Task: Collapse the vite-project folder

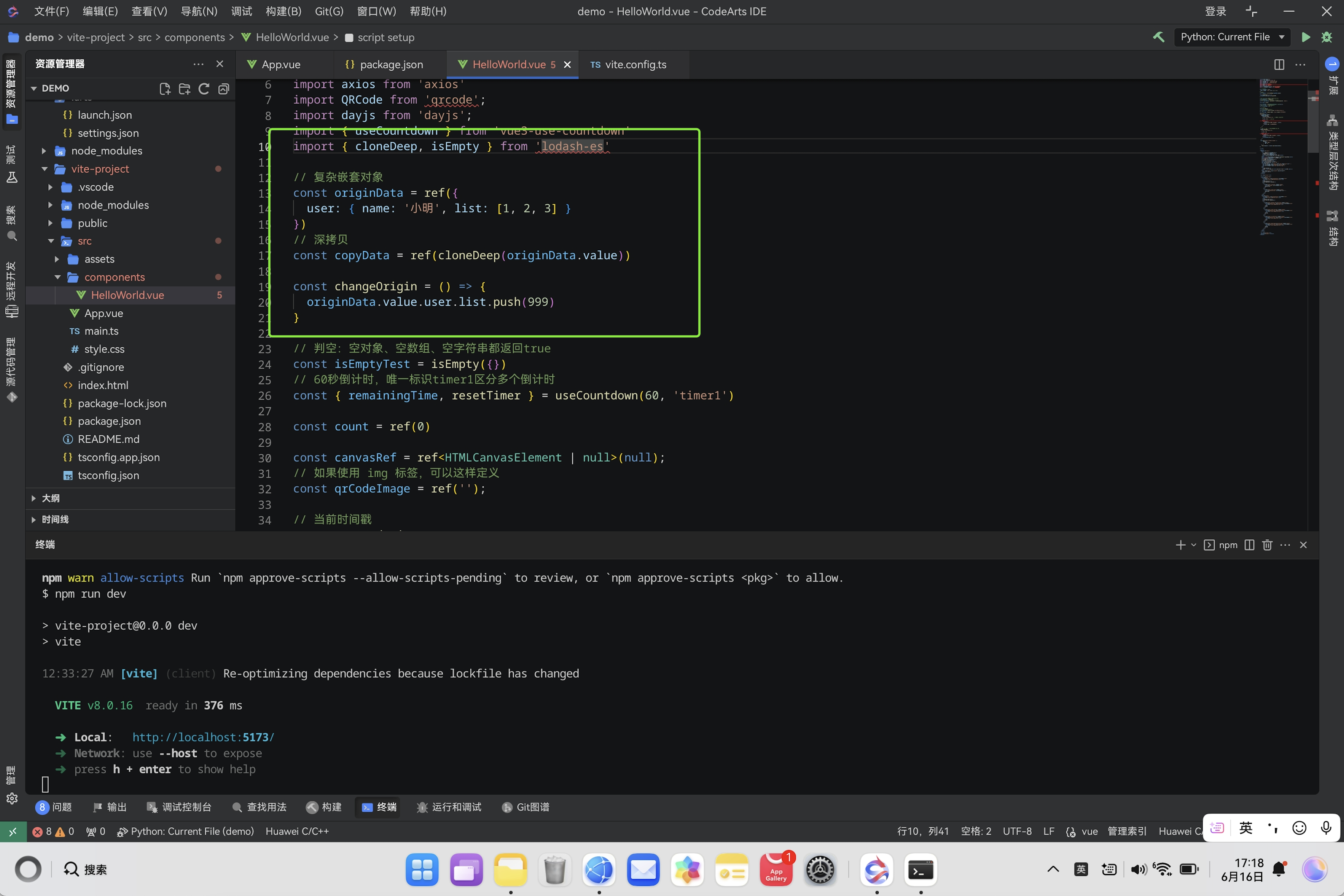Action: click(x=44, y=169)
